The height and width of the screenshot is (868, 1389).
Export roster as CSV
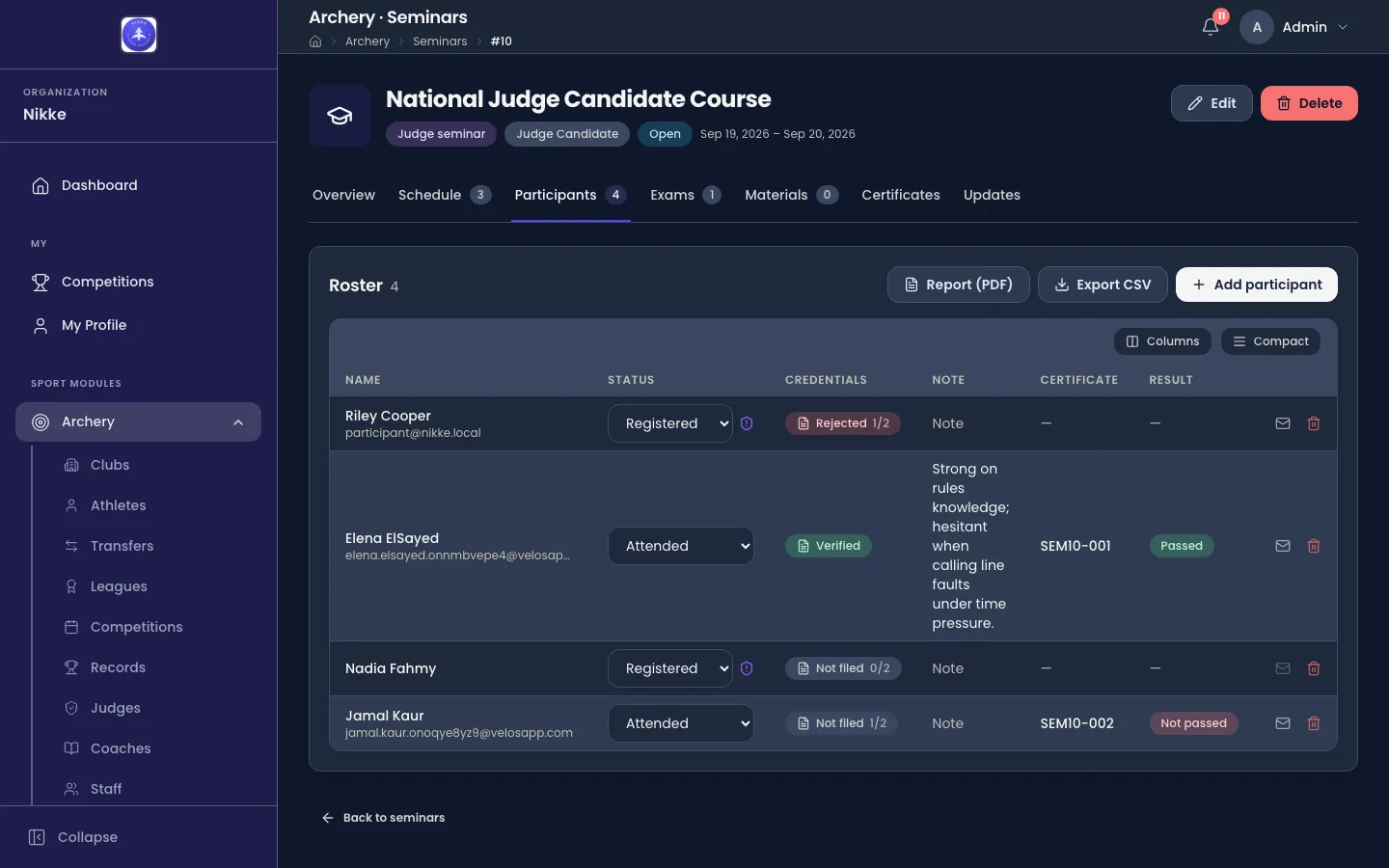coord(1103,285)
